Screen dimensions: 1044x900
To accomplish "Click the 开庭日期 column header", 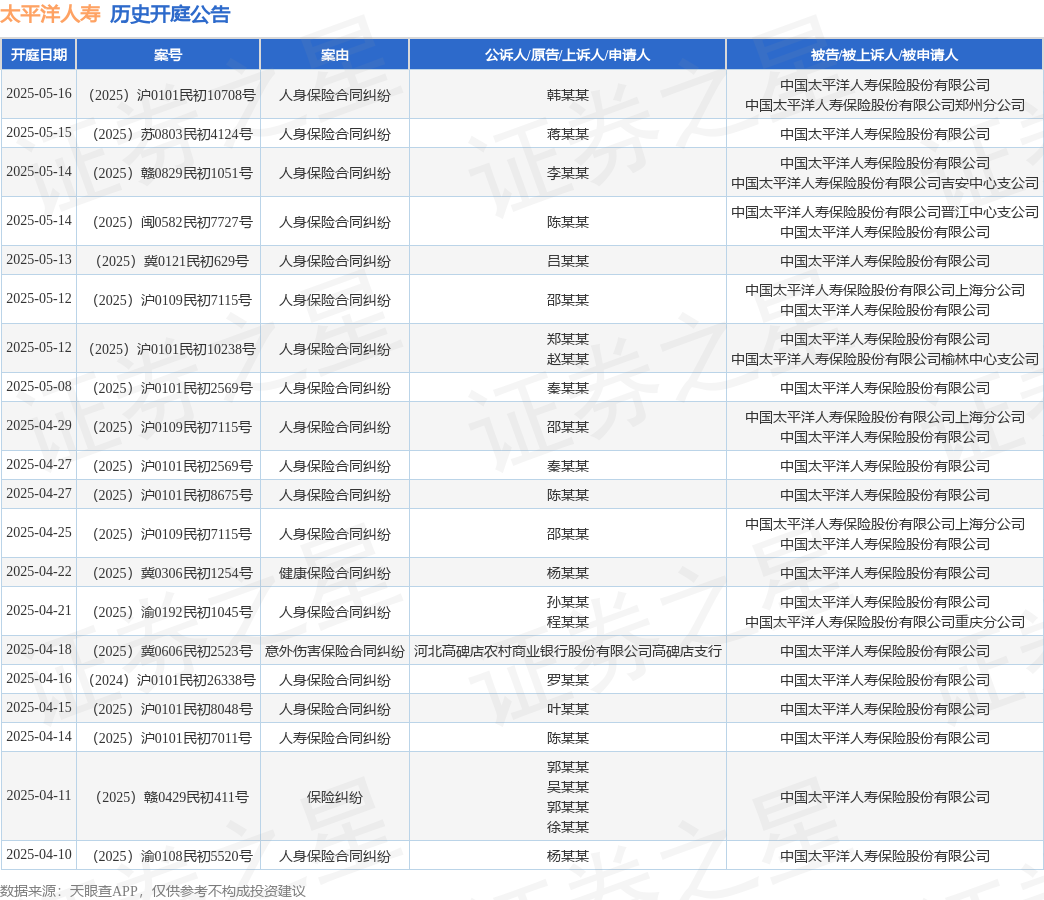I will pos(39,55).
